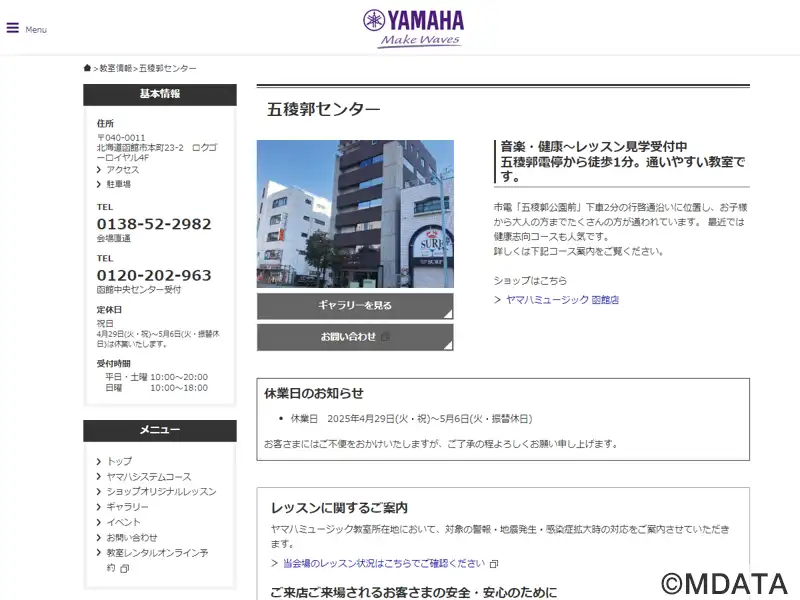Click the chevron beside 教室レンタルオンライン予約

coord(99,553)
